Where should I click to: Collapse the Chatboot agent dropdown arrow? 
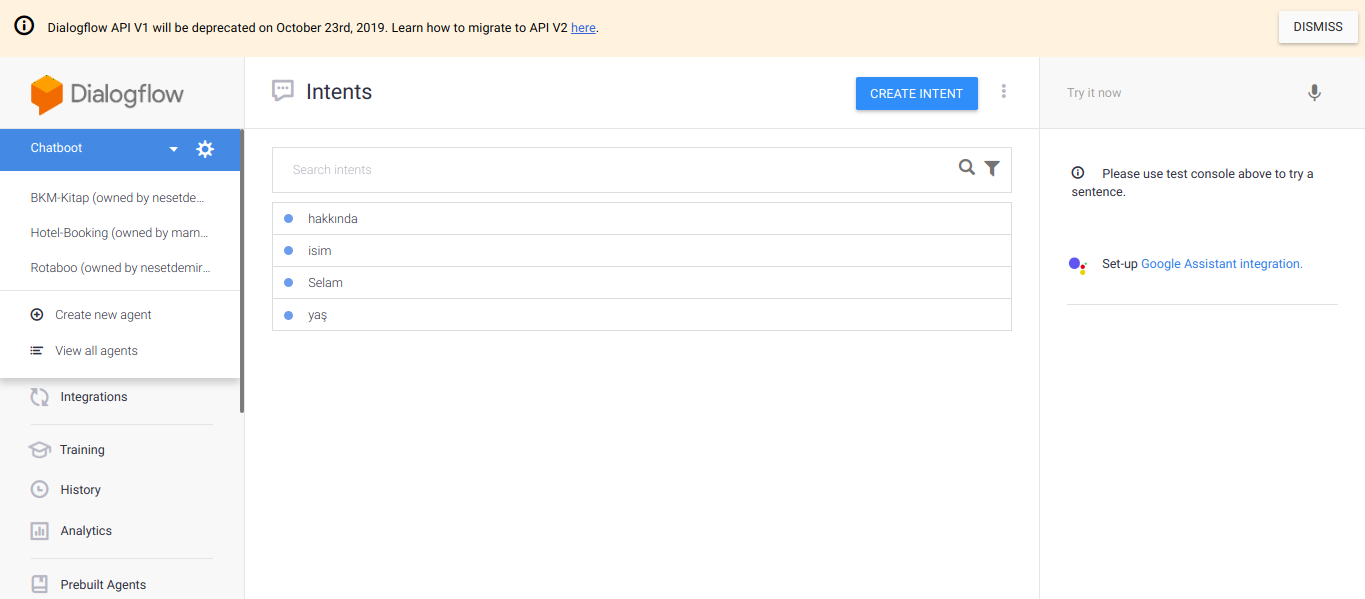click(173, 149)
